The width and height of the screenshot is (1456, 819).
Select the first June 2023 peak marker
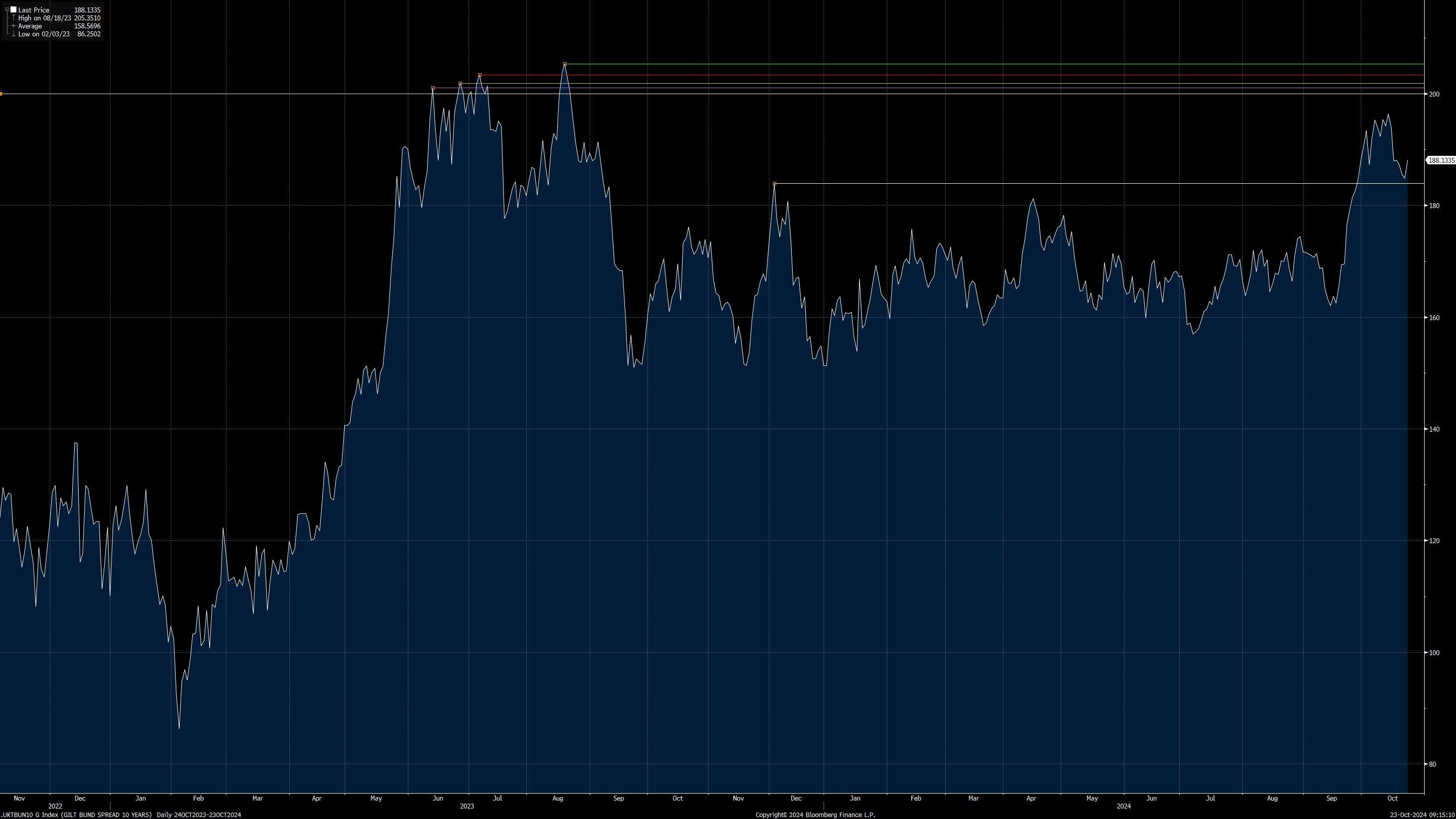(433, 88)
